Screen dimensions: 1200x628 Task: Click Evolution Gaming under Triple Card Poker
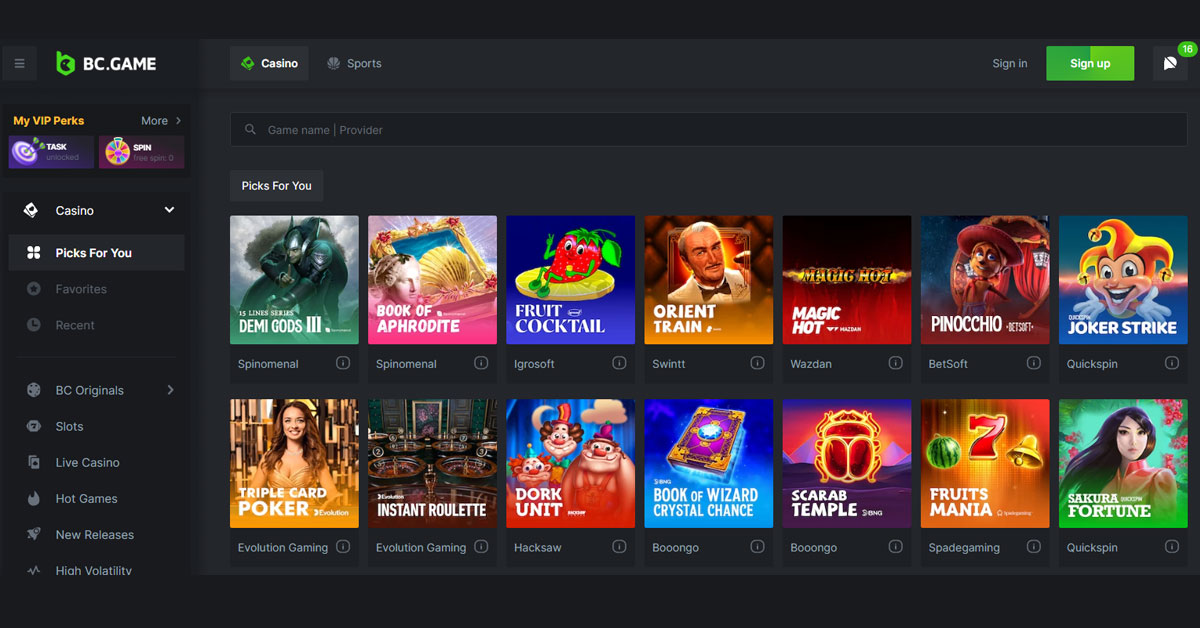283,548
